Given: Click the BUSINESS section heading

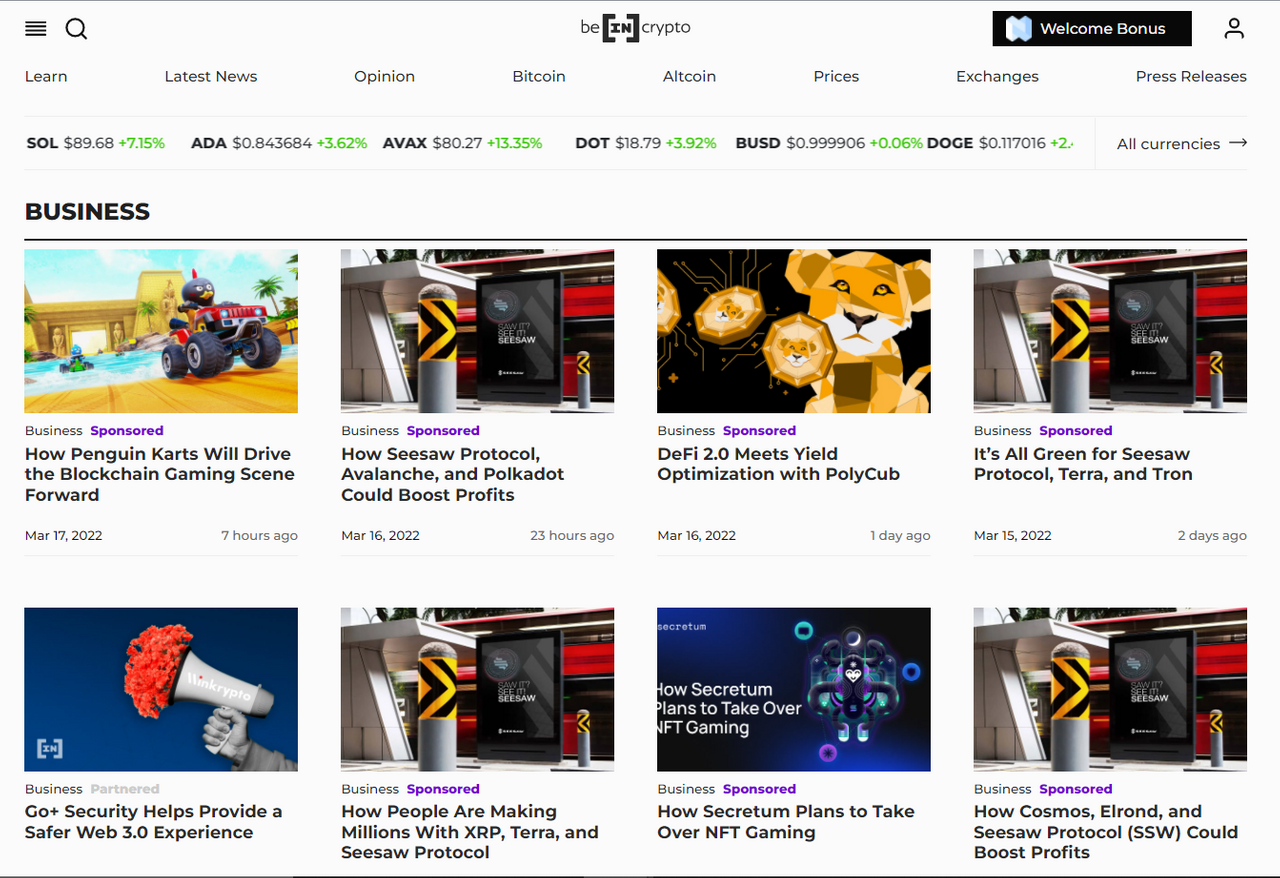Looking at the screenshot, I should (x=88, y=211).
